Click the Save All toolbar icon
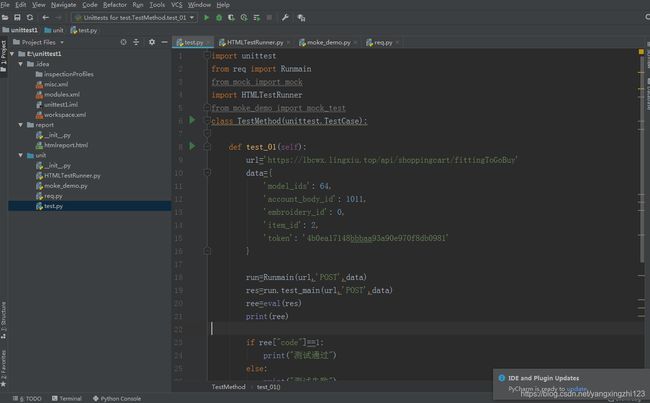 pyautogui.click(x=17, y=17)
